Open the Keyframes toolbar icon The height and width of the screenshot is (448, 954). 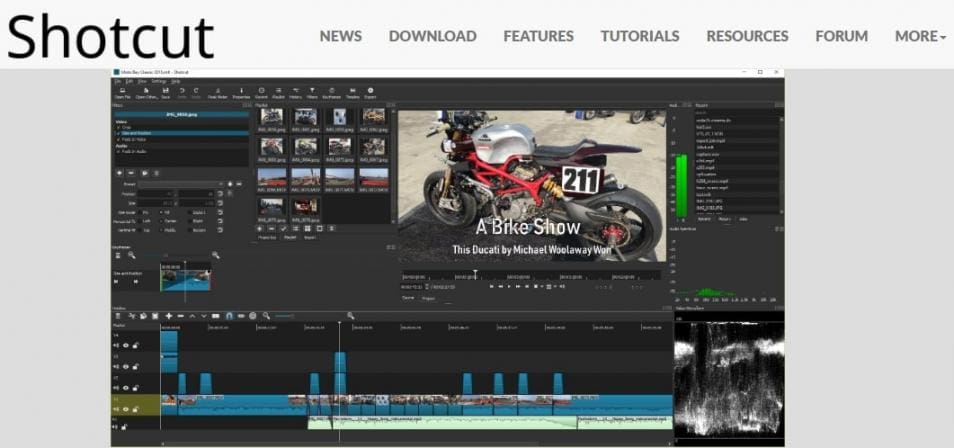pyautogui.click(x=331, y=92)
